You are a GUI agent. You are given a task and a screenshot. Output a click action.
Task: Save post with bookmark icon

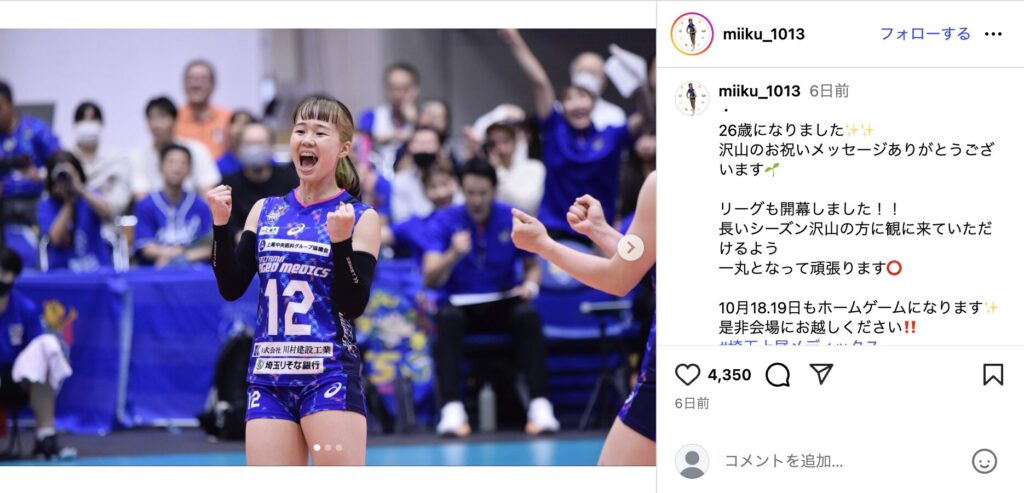pos(993,374)
